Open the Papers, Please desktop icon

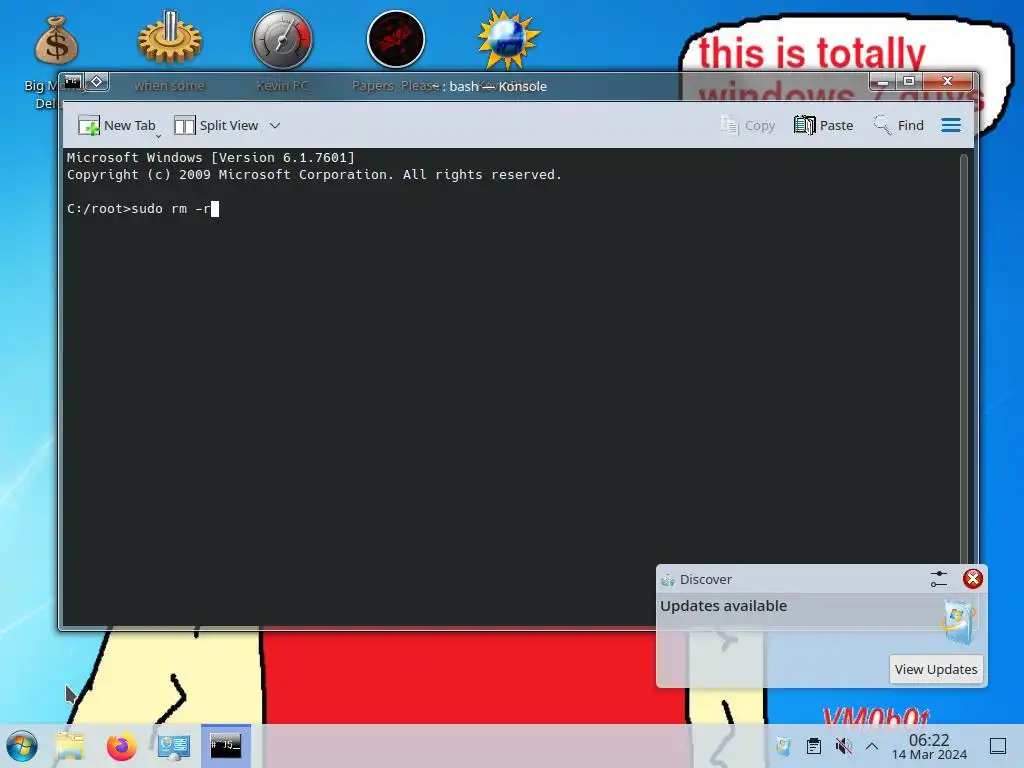click(x=396, y=39)
